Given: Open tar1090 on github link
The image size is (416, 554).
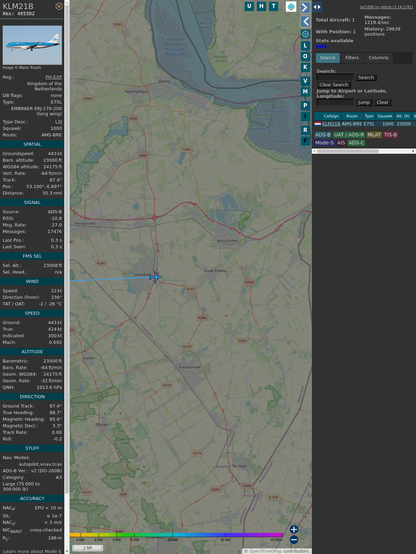Looking at the screenshot, I should (386, 7).
